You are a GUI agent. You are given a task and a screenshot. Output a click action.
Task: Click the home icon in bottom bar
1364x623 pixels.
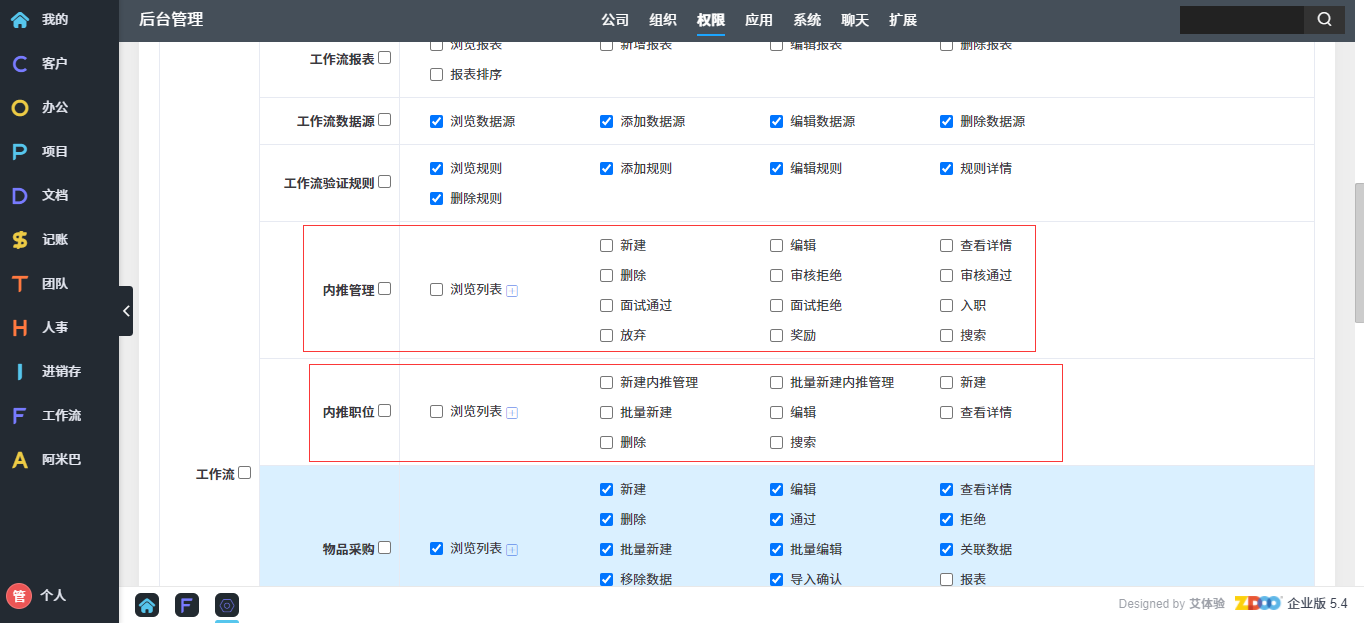pyautogui.click(x=147, y=605)
